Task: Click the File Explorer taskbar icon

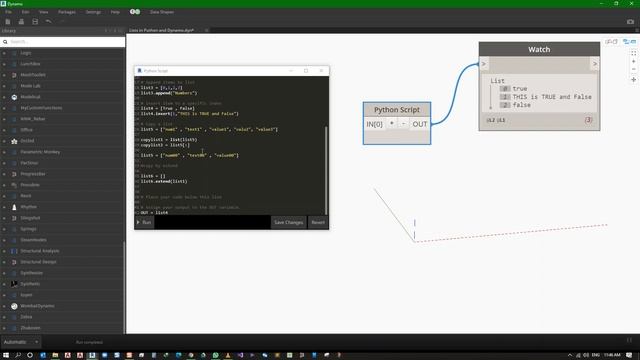Action: [55, 355]
